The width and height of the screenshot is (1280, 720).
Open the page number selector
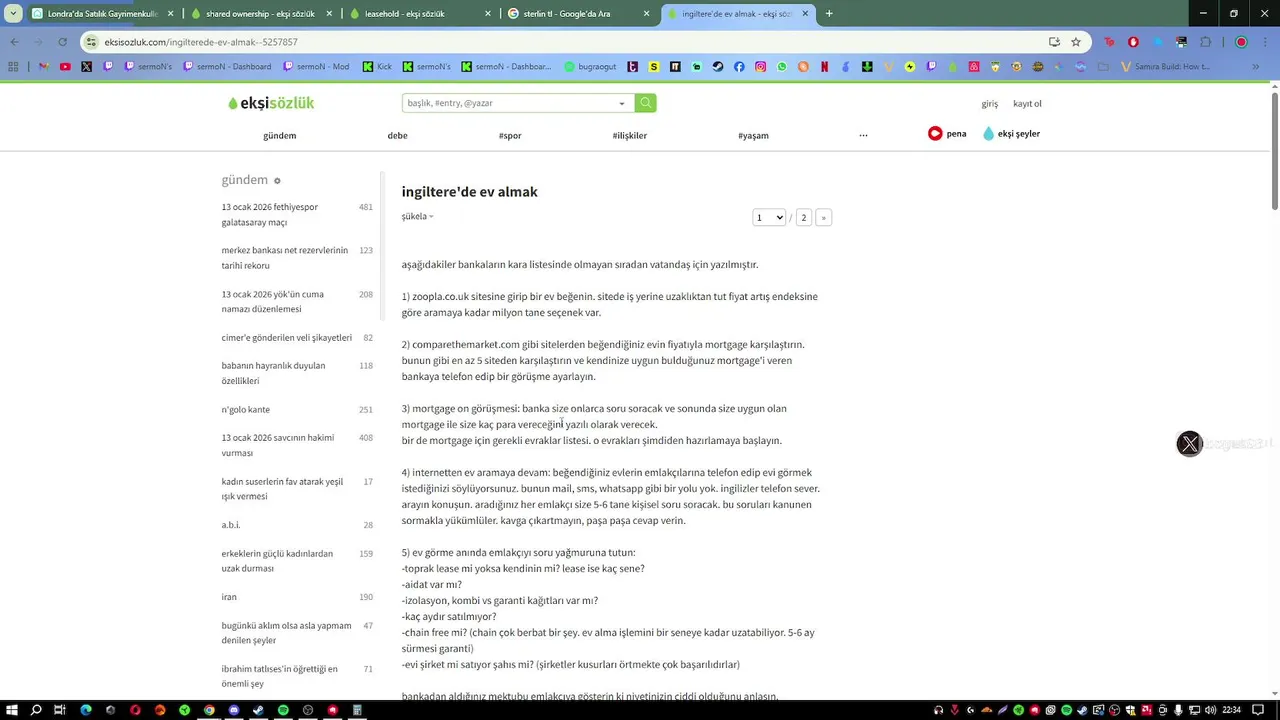pos(769,217)
